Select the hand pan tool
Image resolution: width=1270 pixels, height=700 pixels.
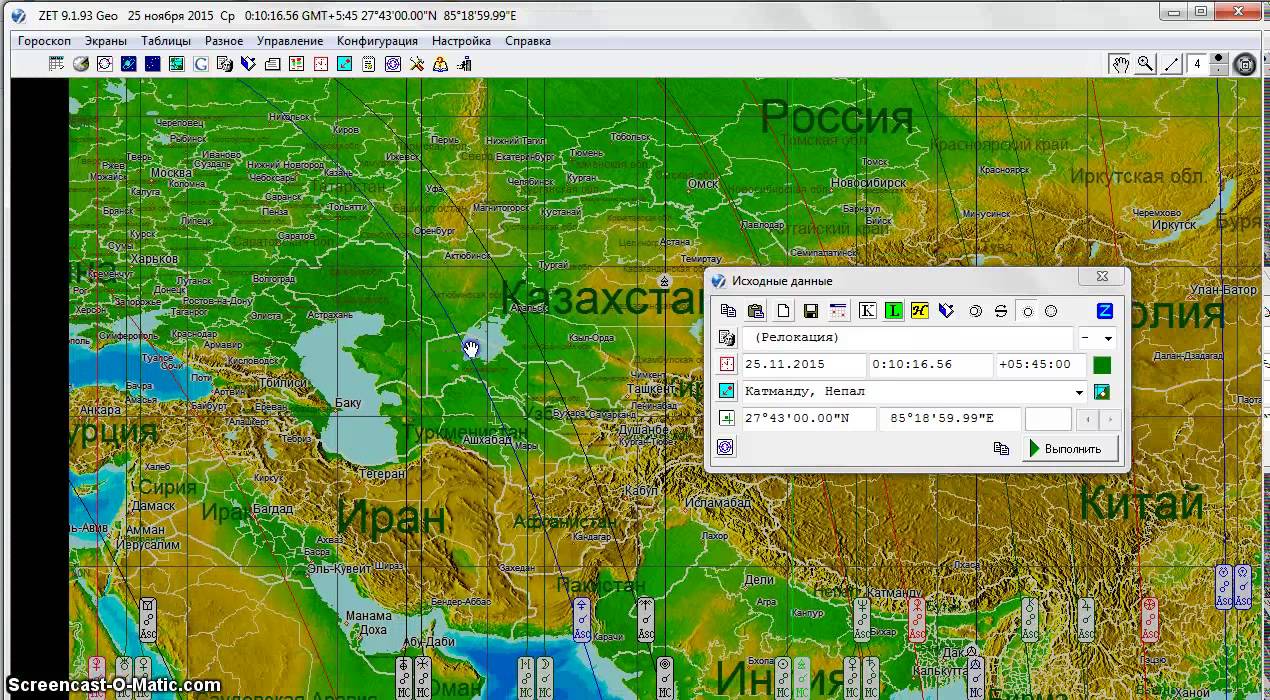click(x=1121, y=64)
